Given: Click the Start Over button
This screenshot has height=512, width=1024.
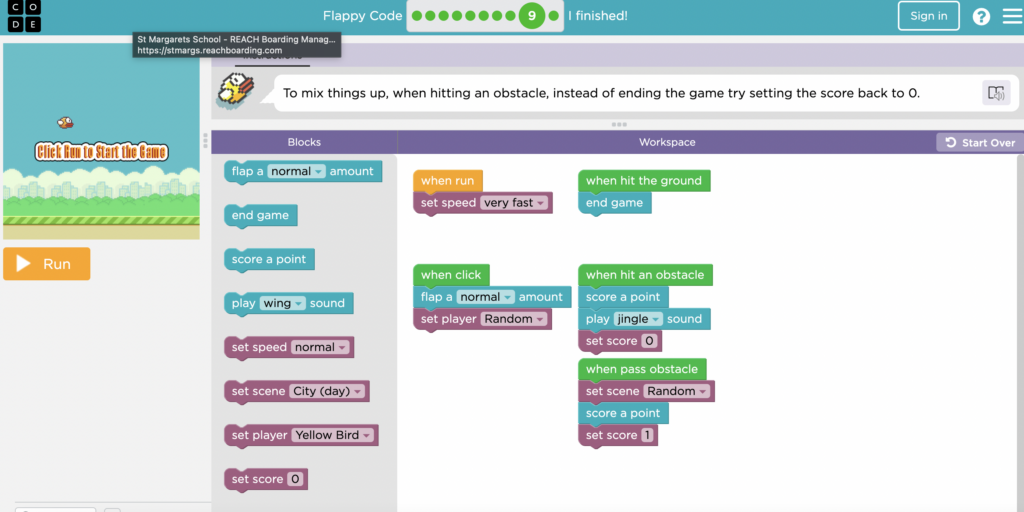Looking at the screenshot, I should [x=980, y=142].
